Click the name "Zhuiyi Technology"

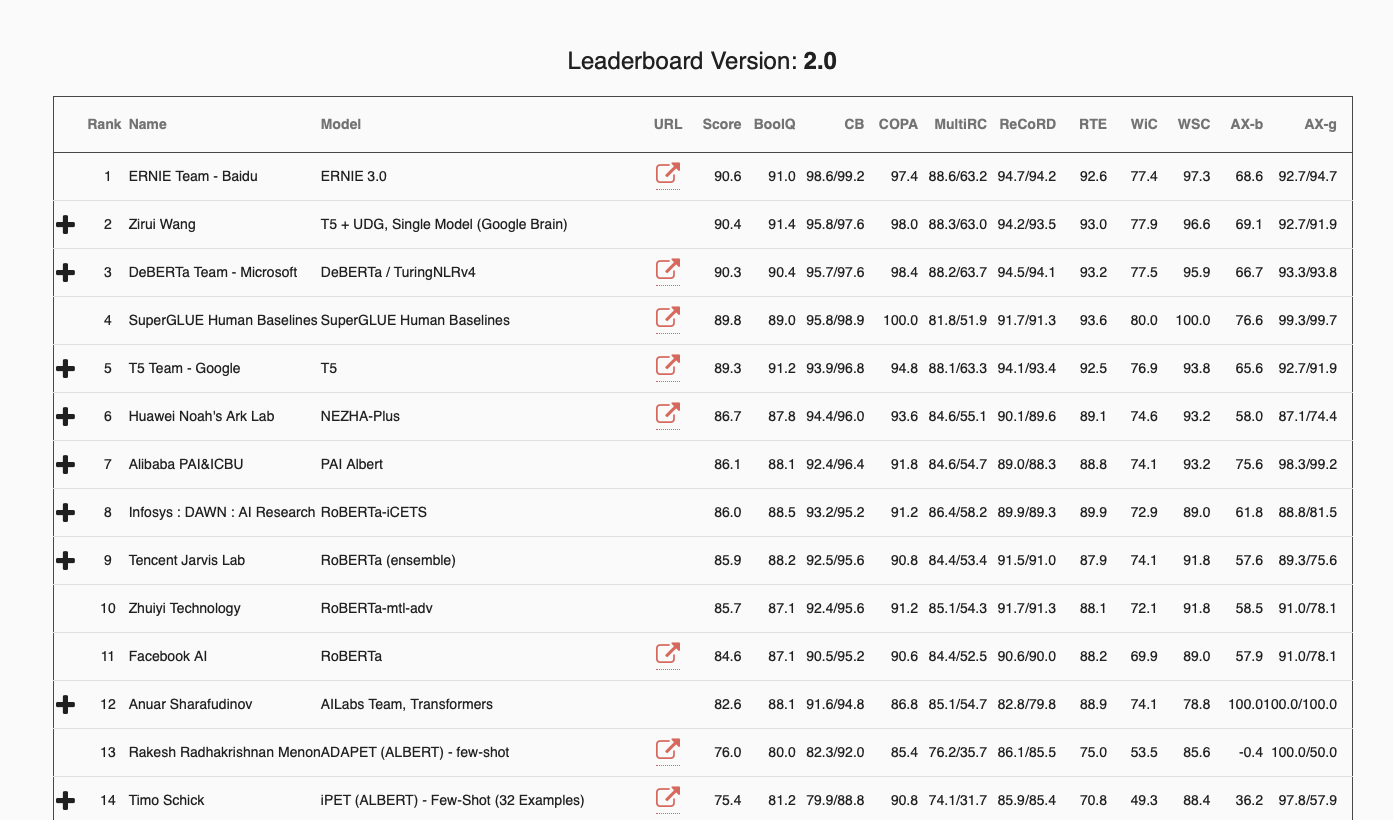(x=185, y=608)
